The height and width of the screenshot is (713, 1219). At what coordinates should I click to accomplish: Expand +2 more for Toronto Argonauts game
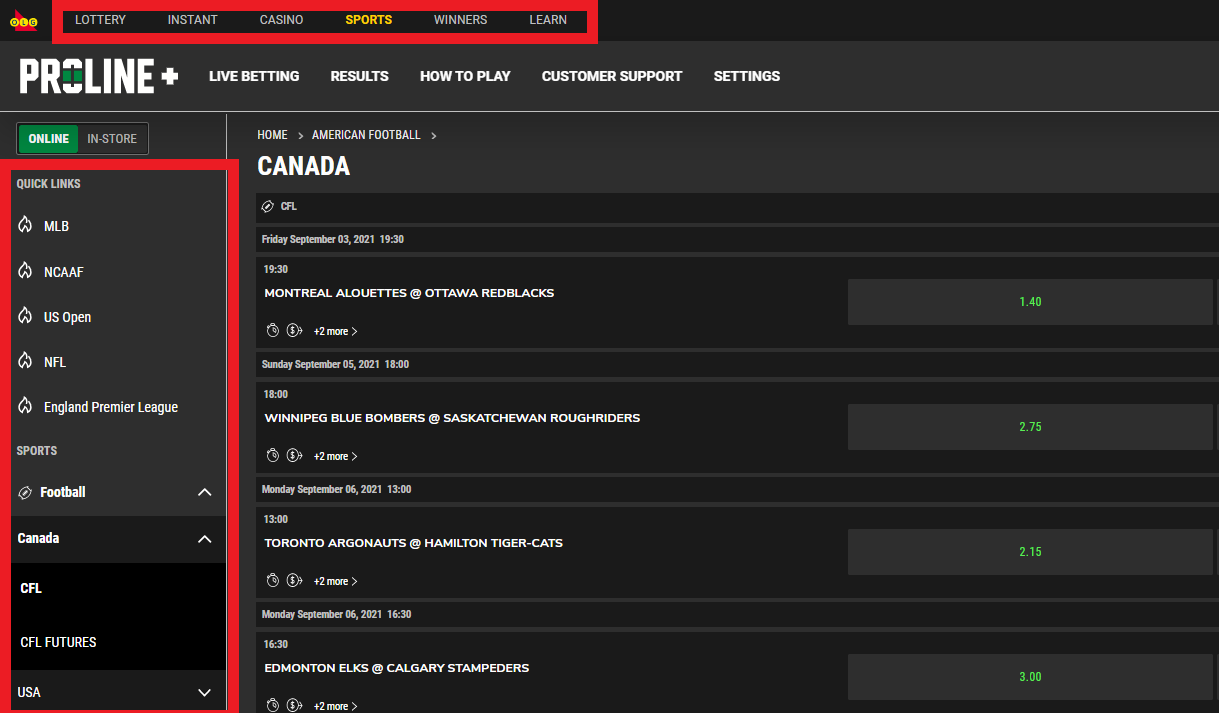click(x=335, y=581)
